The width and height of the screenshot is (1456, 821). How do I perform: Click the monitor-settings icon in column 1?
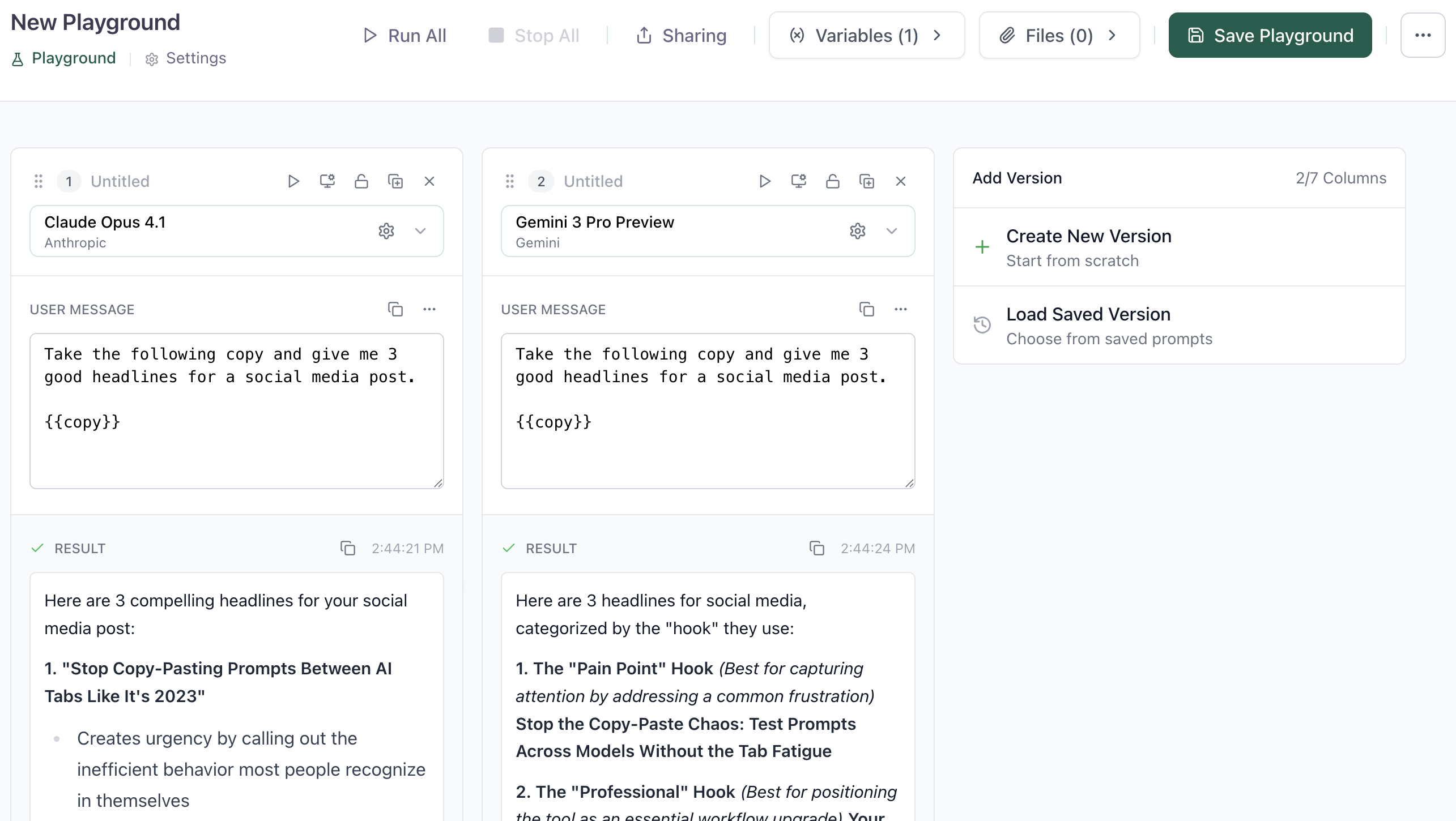327,181
